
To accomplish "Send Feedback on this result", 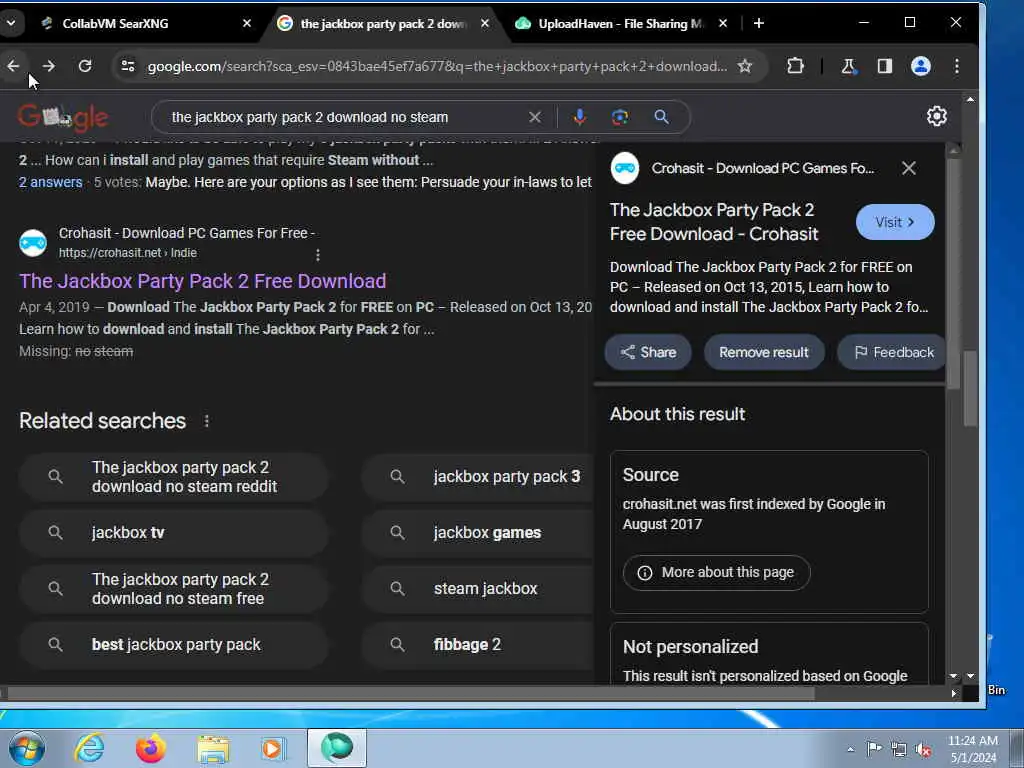I will click(x=893, y=353).
